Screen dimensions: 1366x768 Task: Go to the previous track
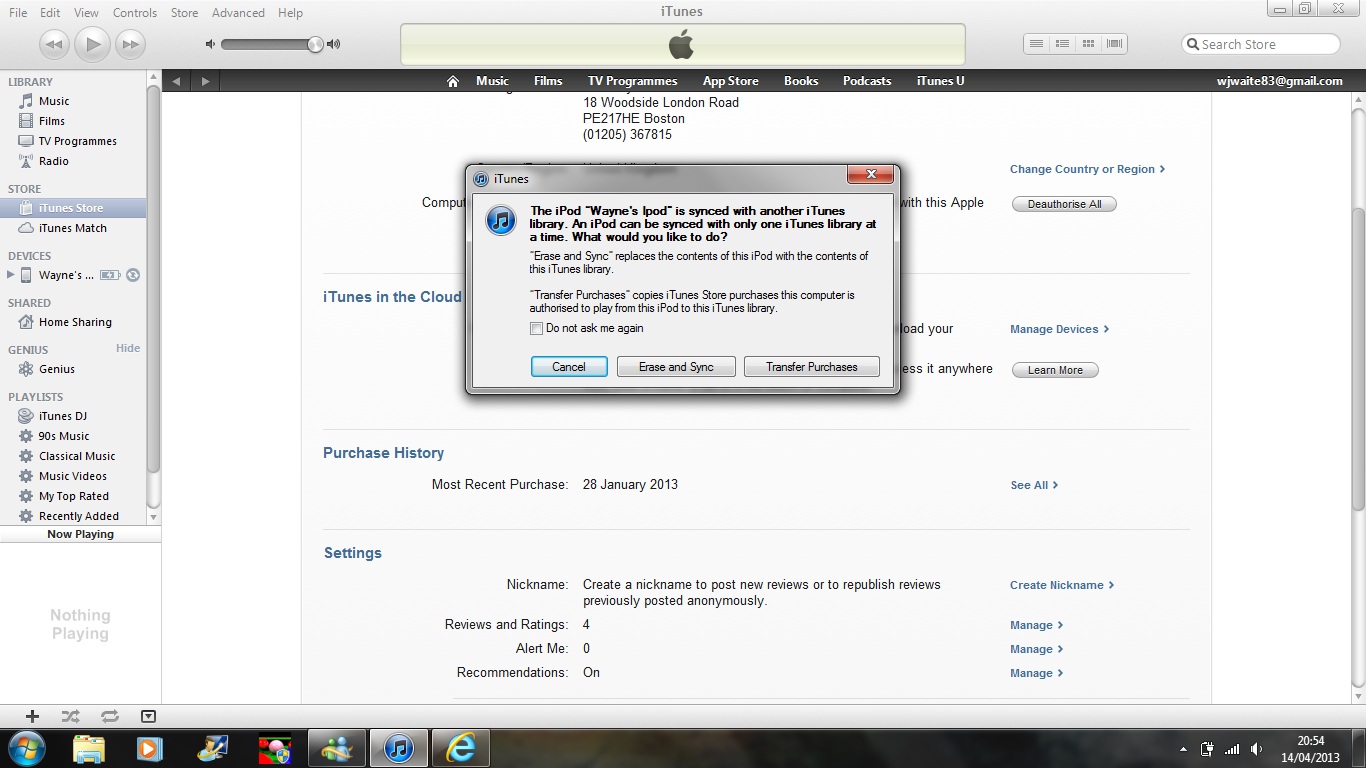54,44
